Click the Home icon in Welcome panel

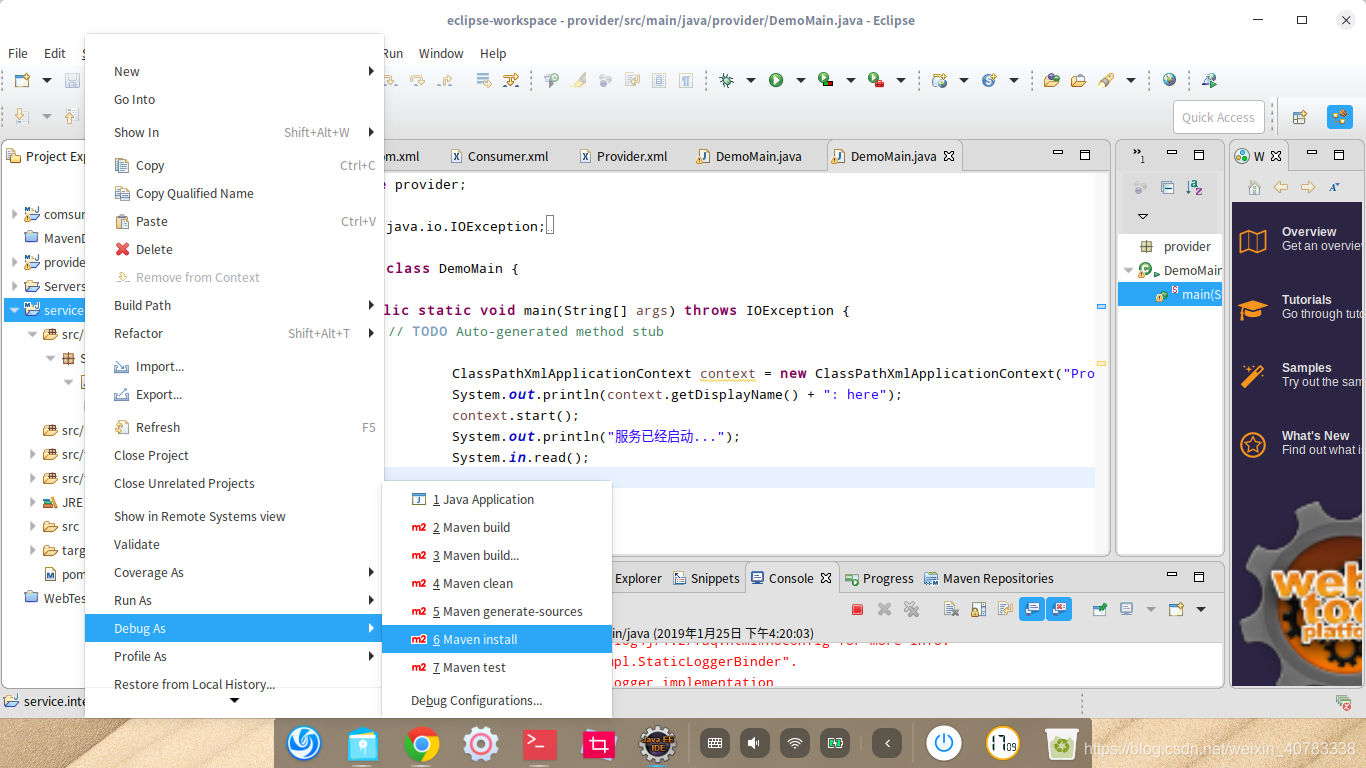tap(1254, 187)
